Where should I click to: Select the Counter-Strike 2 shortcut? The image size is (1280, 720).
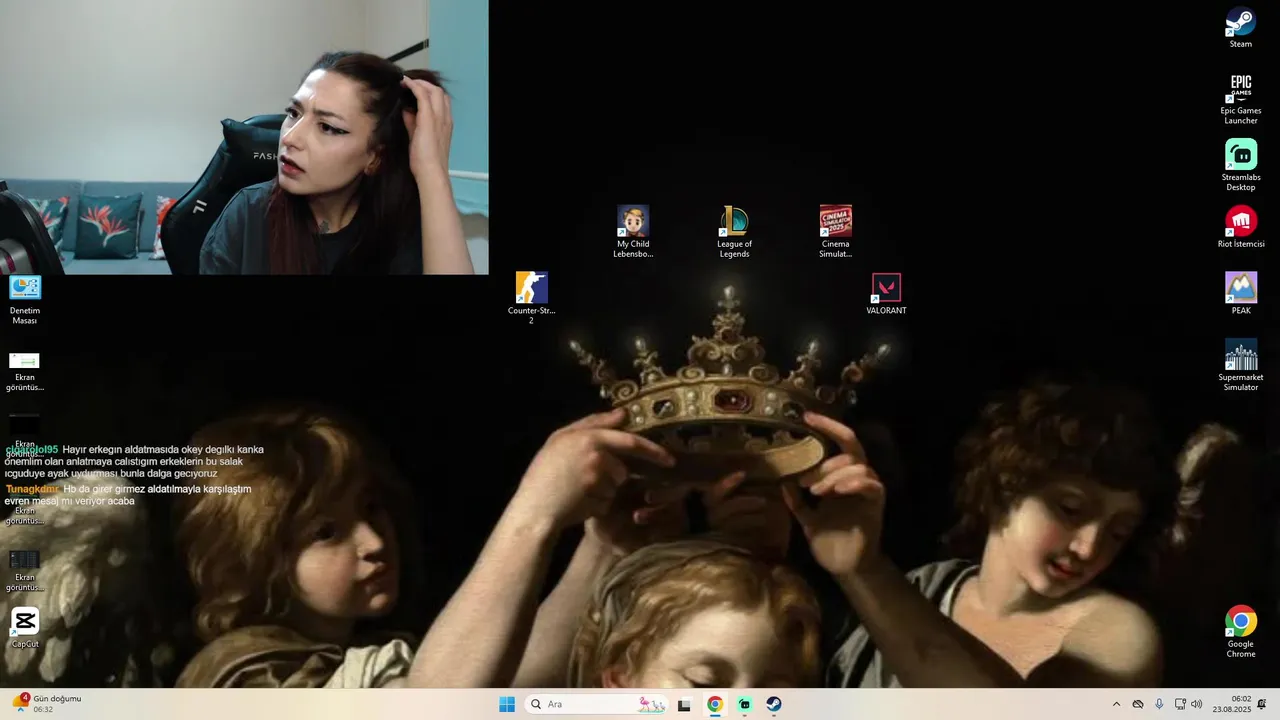coord(531,298)
